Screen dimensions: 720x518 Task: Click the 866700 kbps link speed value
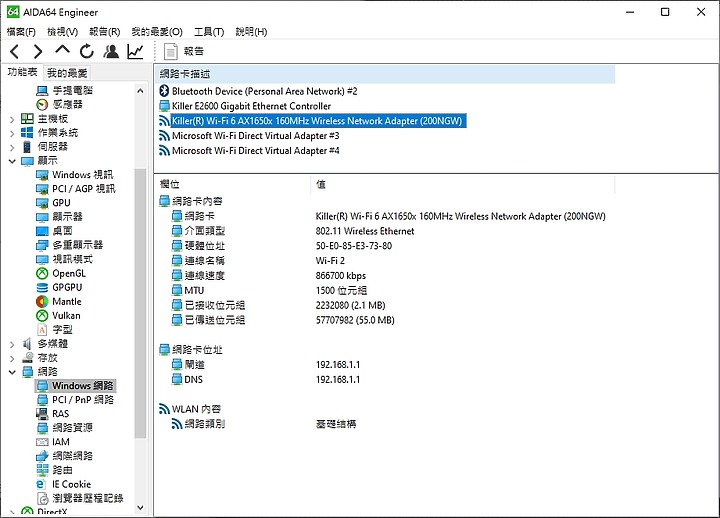click(341, 276)
